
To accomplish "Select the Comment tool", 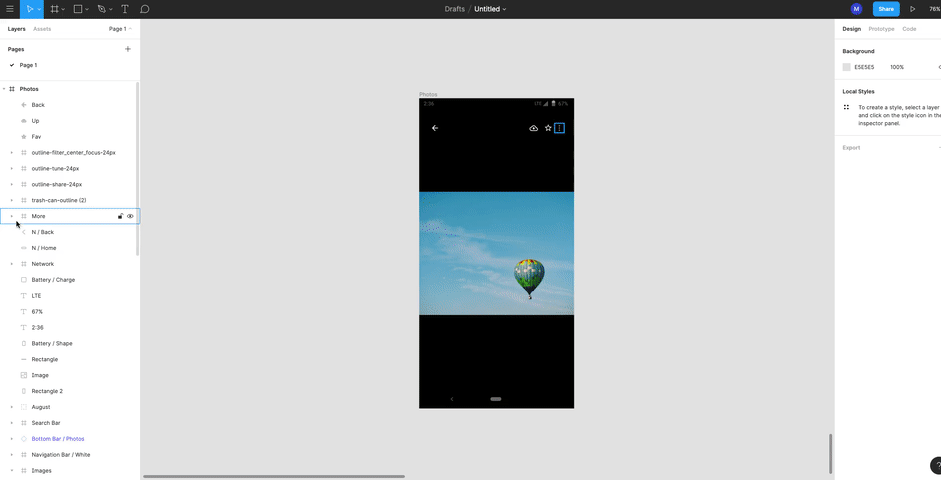I will click(x=145, y=9).
